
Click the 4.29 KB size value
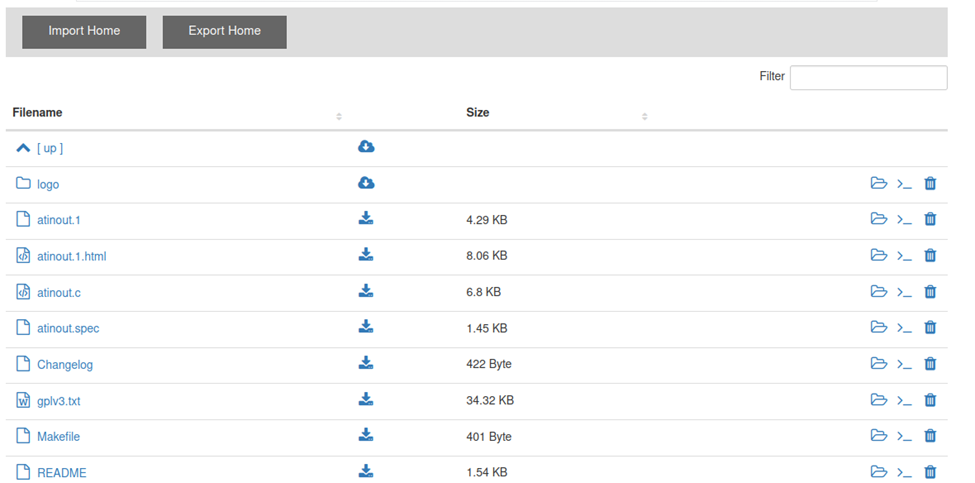click(x=487, y=219)
